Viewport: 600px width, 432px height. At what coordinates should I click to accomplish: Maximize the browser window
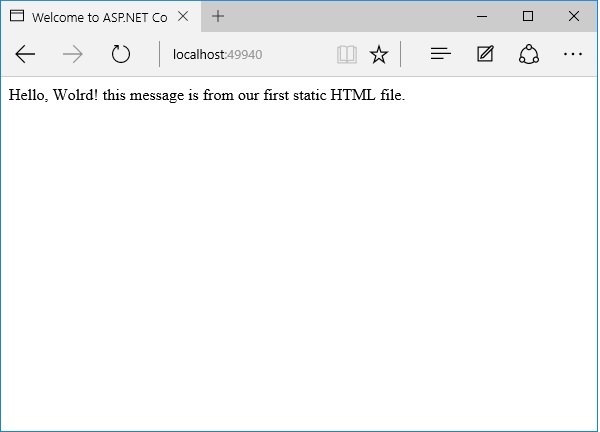pos(528,16)
